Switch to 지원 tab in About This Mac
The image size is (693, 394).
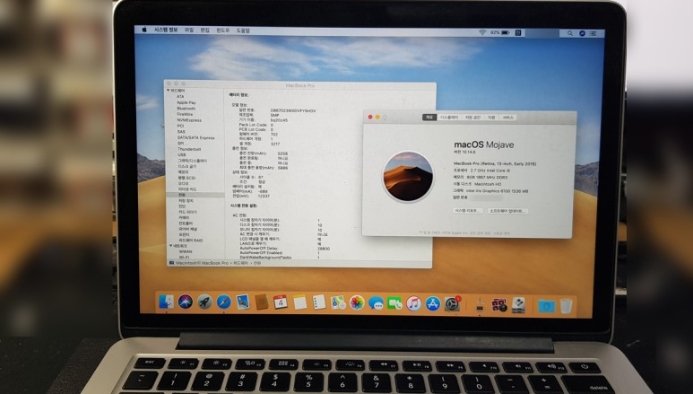click(491, 118)
